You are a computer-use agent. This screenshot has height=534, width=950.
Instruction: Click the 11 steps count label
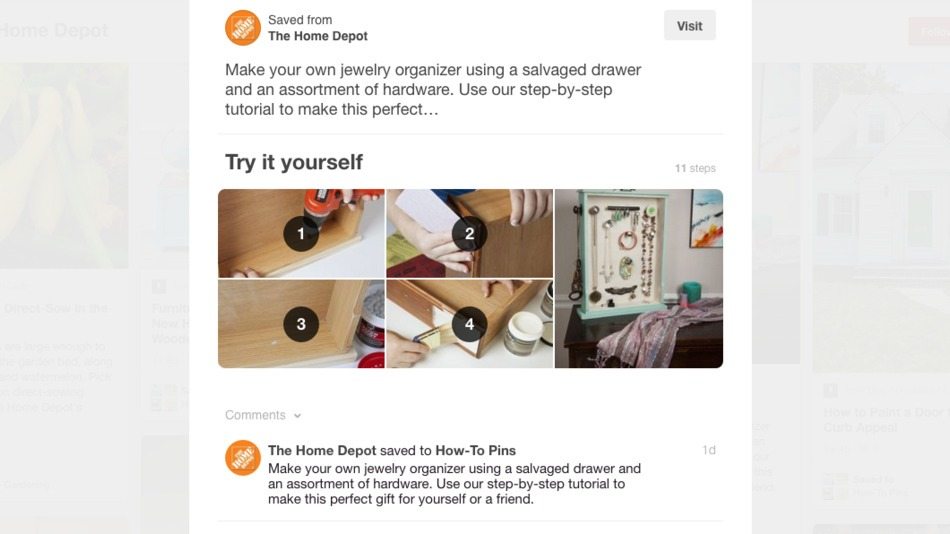tap(695, 169)
